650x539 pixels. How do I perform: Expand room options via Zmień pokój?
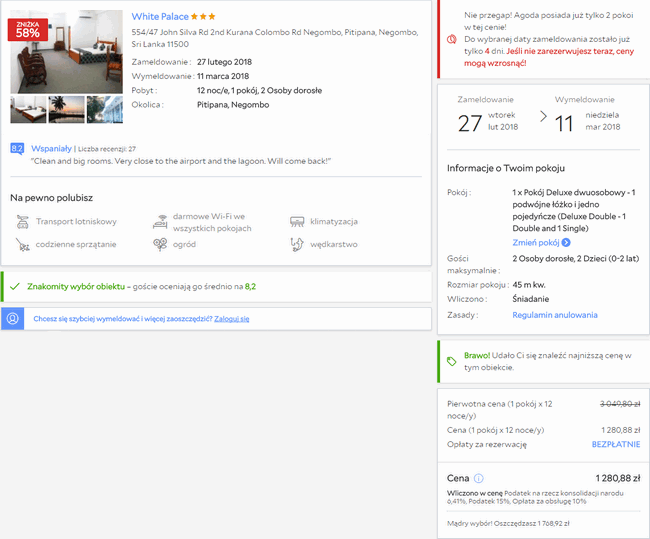[x=540, y=242]
